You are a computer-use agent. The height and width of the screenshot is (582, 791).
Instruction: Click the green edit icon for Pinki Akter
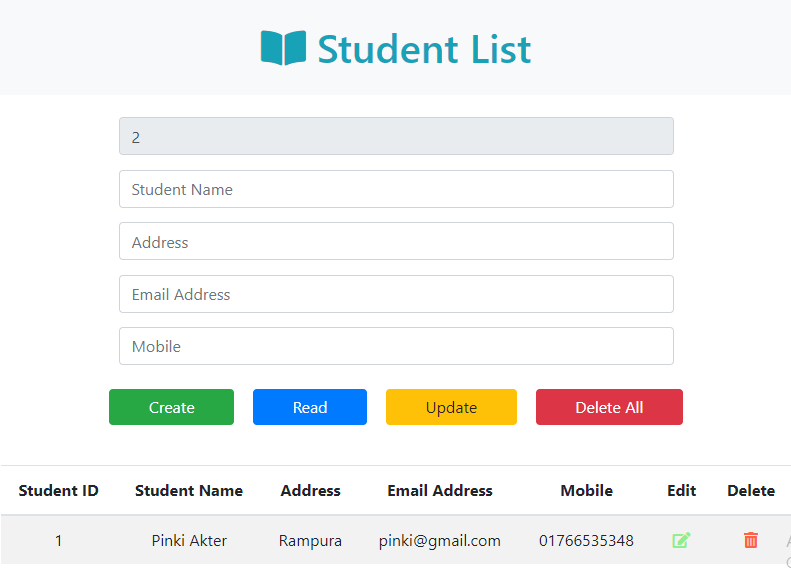(x=681, y=540)
